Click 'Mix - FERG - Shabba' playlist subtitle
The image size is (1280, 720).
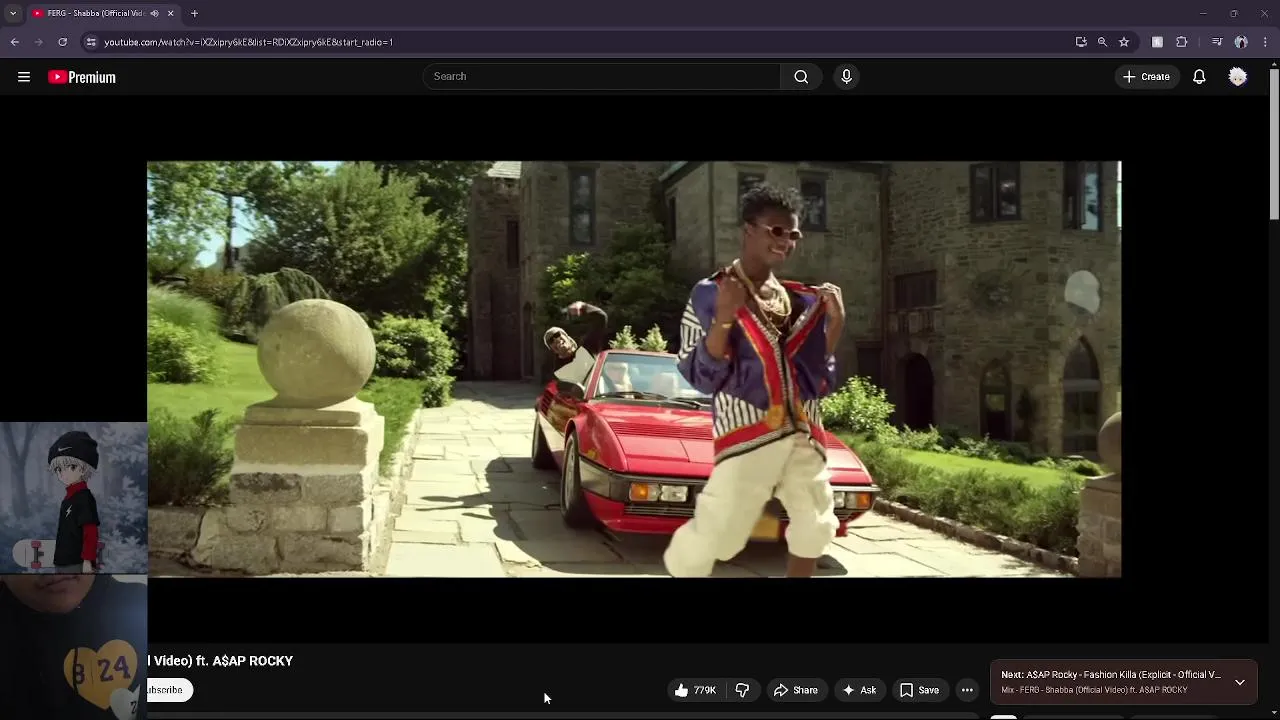[x=1094, y=690]
